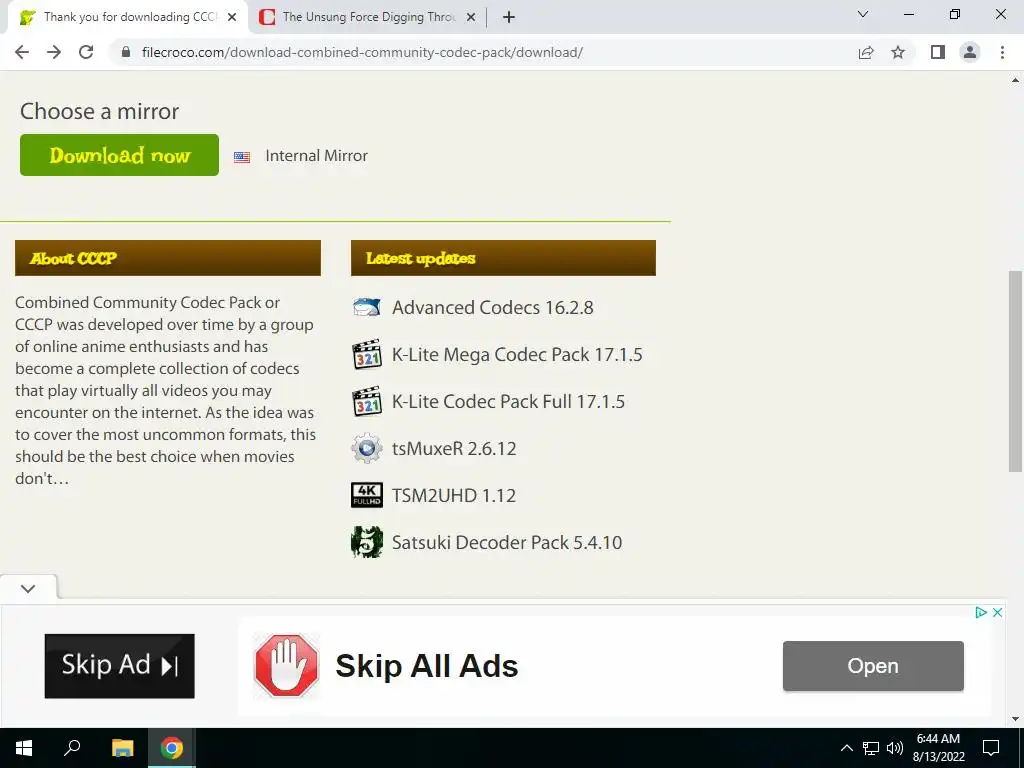Open the notification center icon

[991, 748]
